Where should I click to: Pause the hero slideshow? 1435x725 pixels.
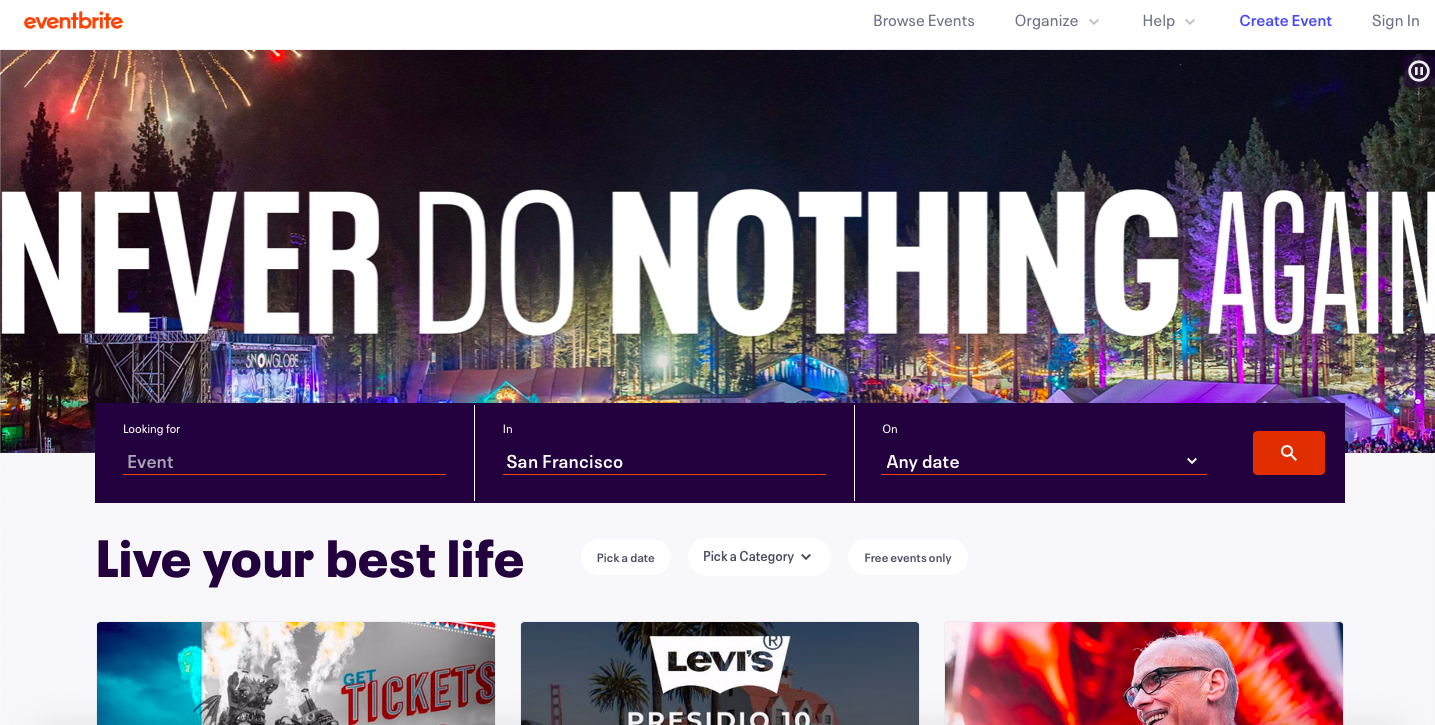click(1418, 71)
